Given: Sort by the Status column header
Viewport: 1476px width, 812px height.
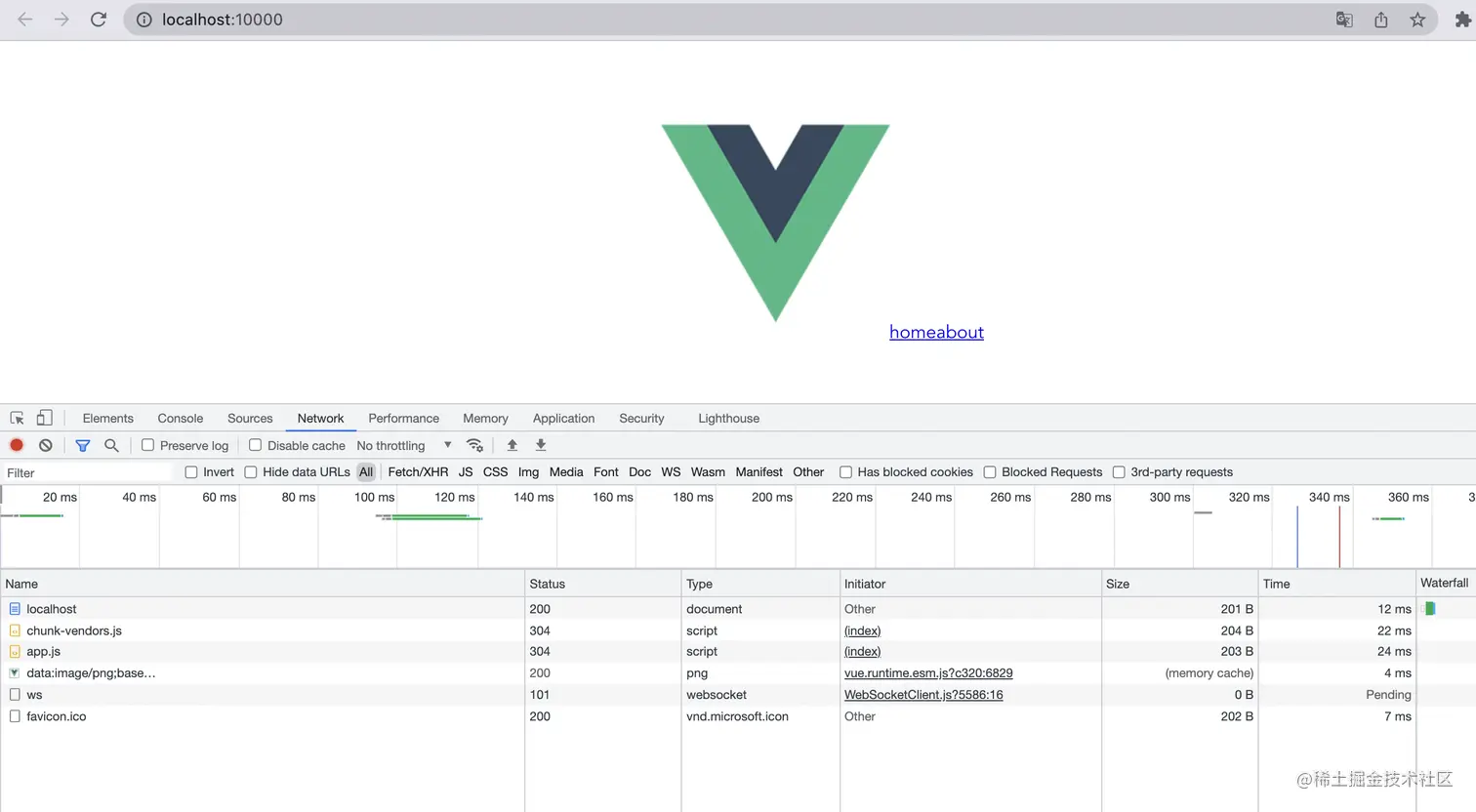Looking at the screenshot, I should tap(602, 584).
